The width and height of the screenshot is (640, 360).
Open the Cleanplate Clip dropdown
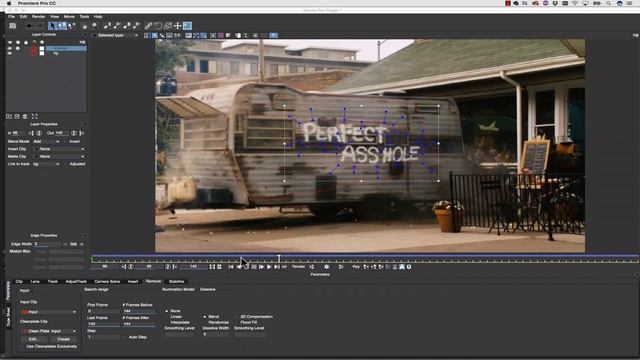pyautogui.click(x=49, y=331)
